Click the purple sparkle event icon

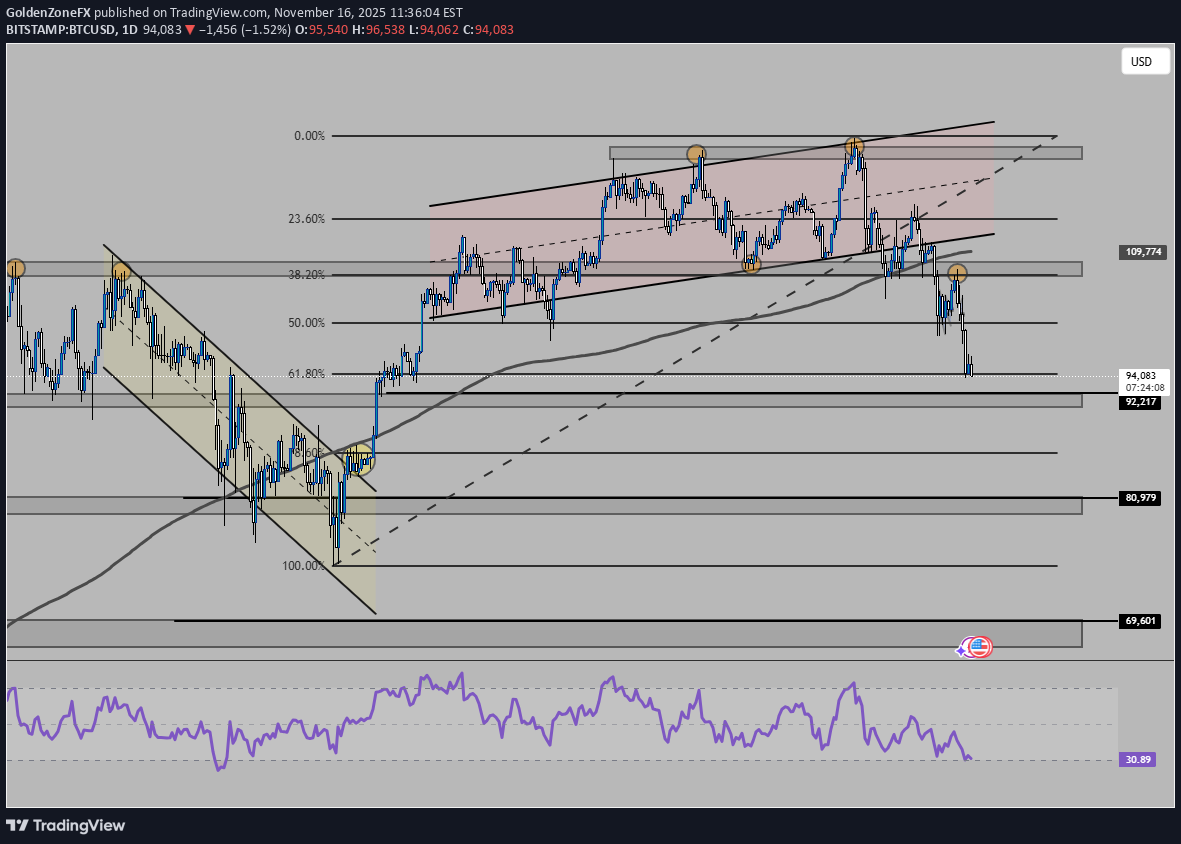(964, 649)
